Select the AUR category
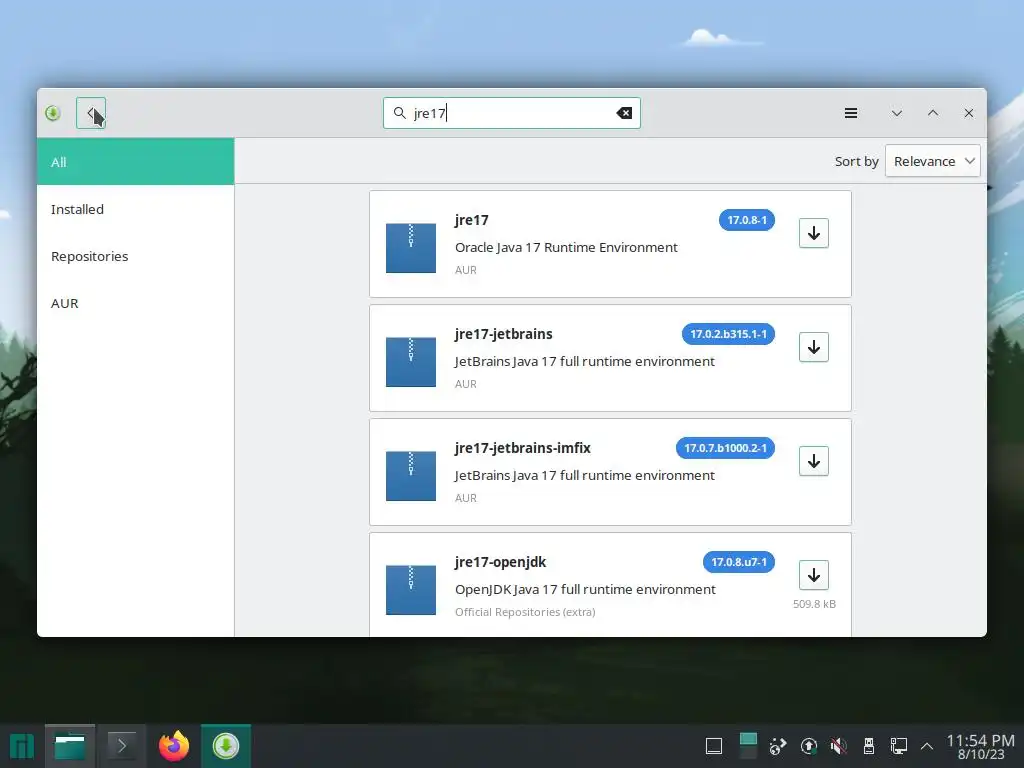This screenshot has width=1024, height=768. 135,303
